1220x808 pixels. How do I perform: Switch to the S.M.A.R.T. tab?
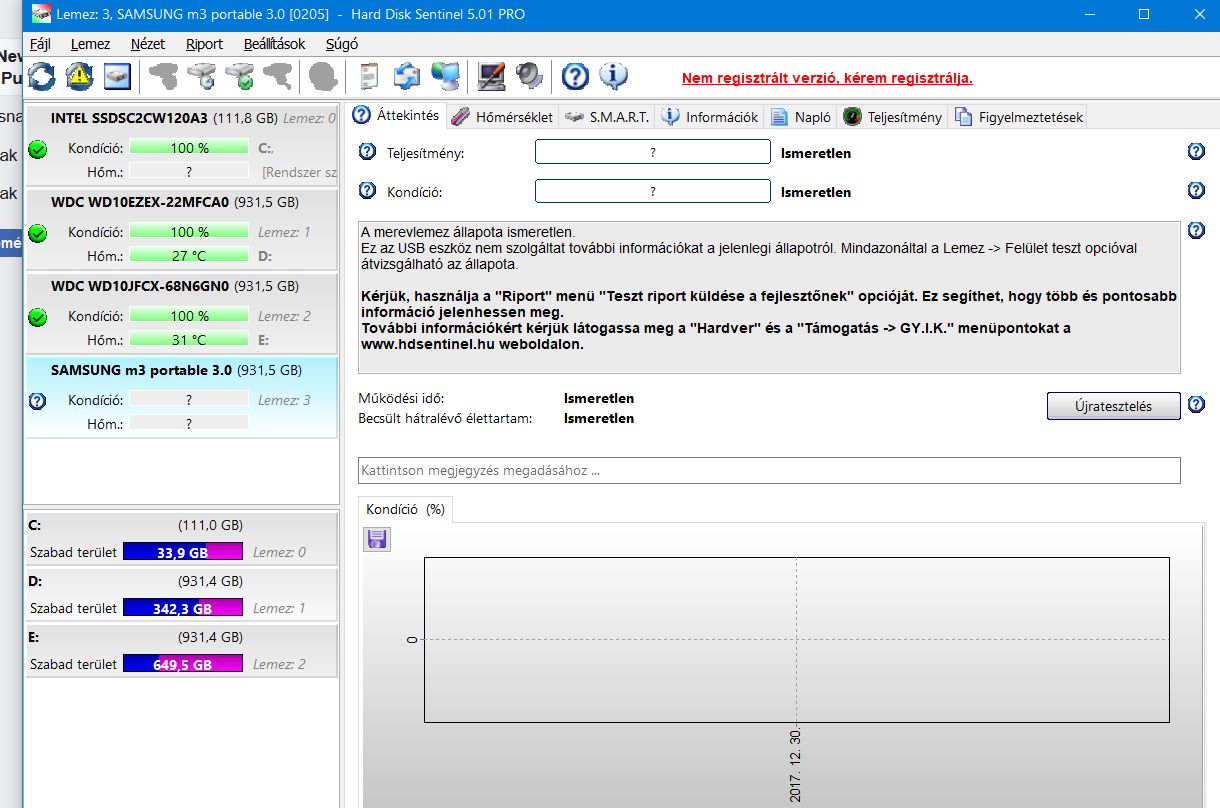[607, 117]
